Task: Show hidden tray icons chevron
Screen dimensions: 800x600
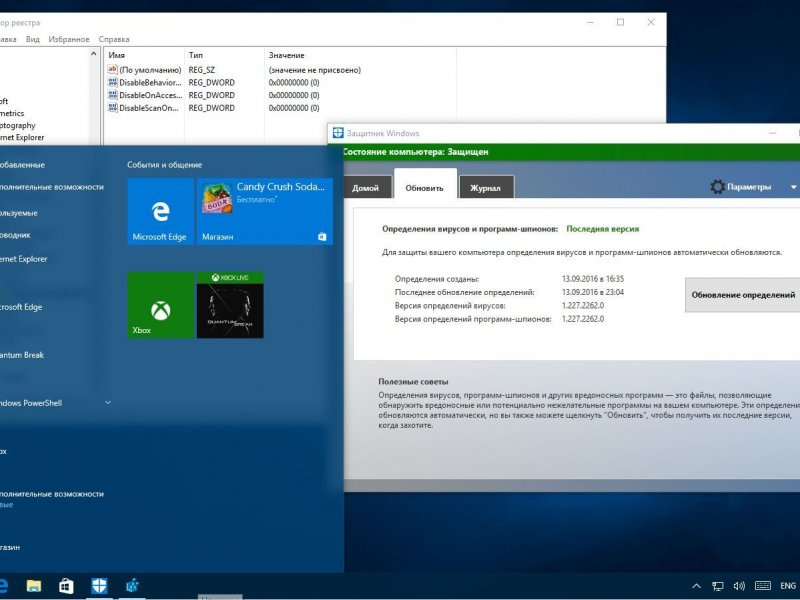Action: [x=696, y=586]
